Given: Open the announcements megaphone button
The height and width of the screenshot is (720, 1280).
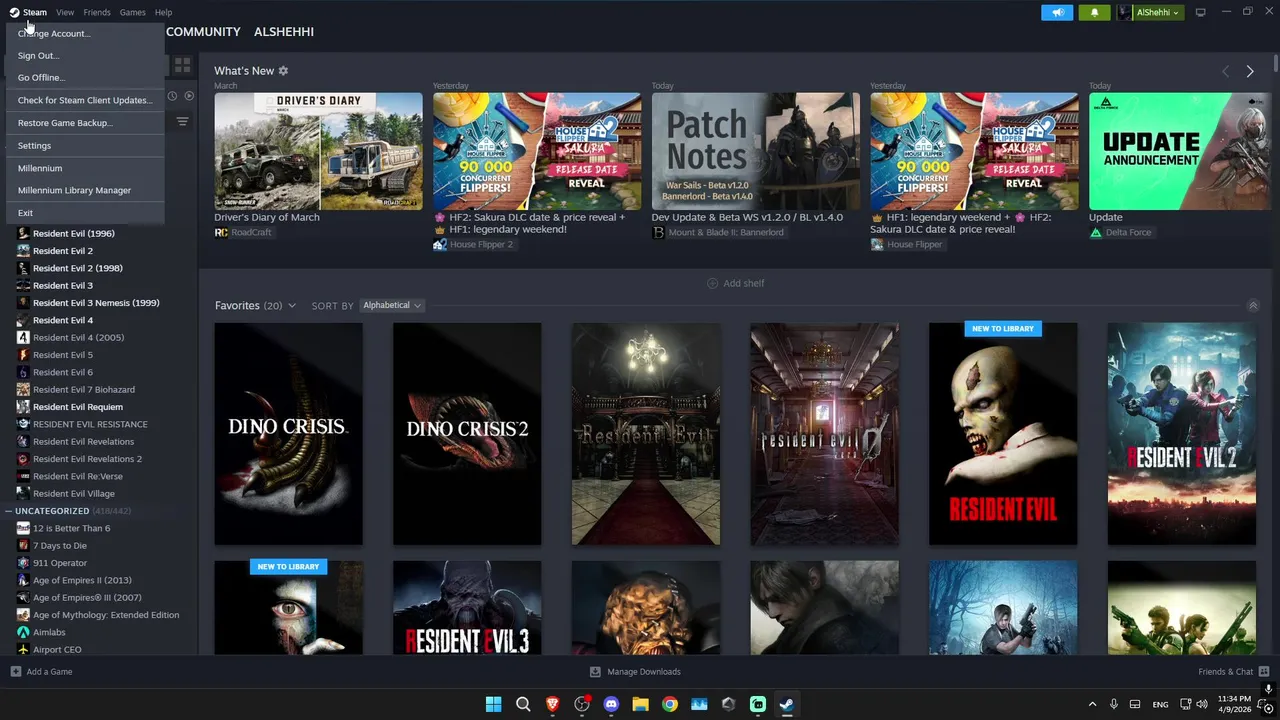Looking at the screenshot, I should (x=1057, y=12).
